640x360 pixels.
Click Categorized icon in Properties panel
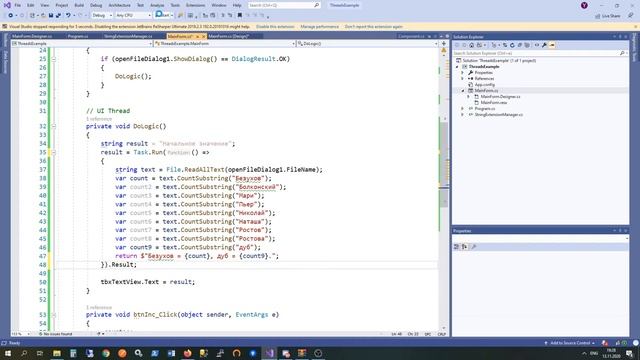456,247
